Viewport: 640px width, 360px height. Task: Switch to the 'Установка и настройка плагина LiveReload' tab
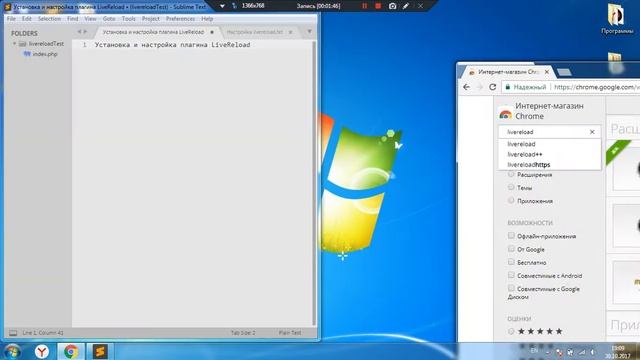point(153,32)
